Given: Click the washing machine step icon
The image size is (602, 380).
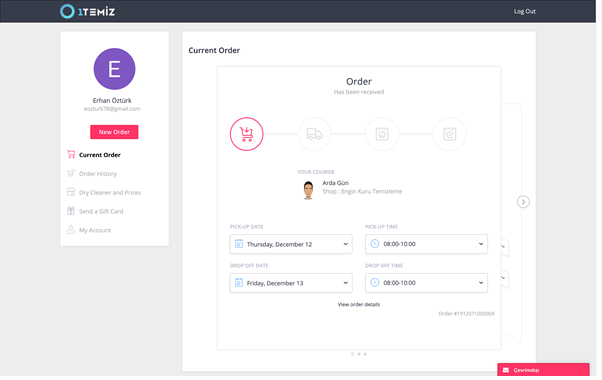Looking at the screenshot, I should pyautogui.click(x=382, y=134).
